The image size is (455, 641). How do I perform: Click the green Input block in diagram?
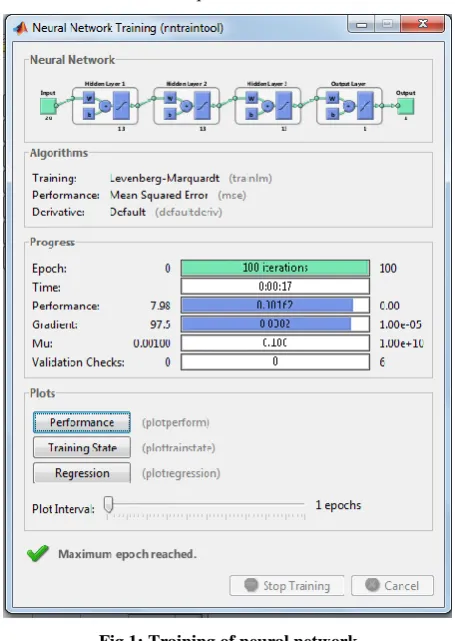[x=48, y=106]
